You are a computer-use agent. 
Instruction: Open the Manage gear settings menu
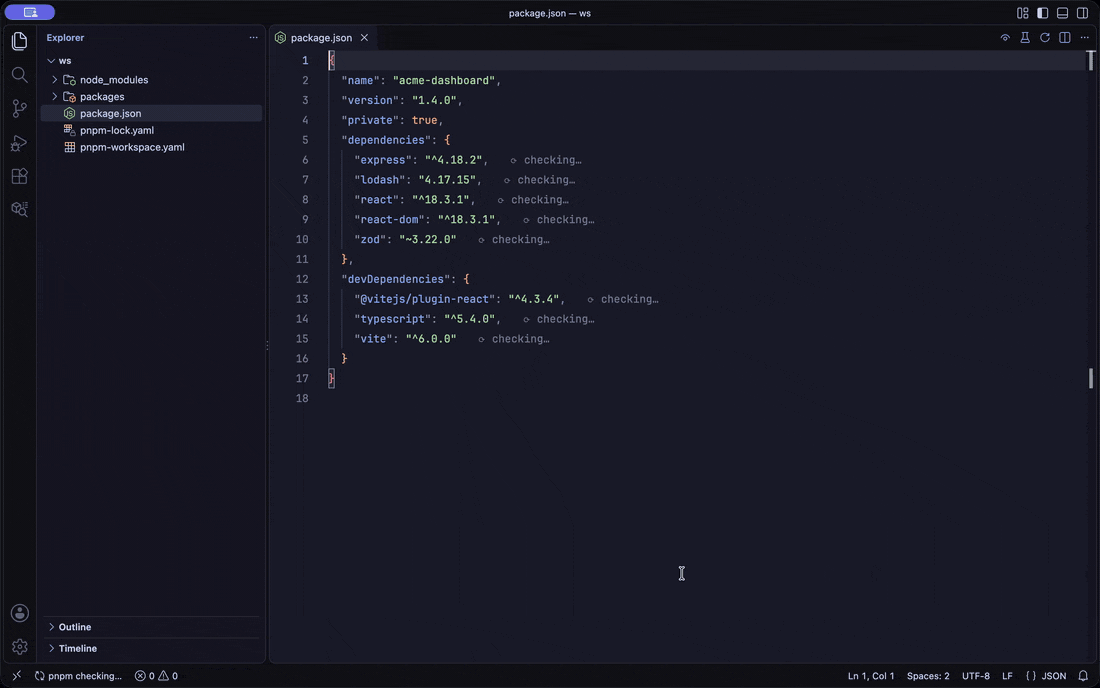click(20, 647)
